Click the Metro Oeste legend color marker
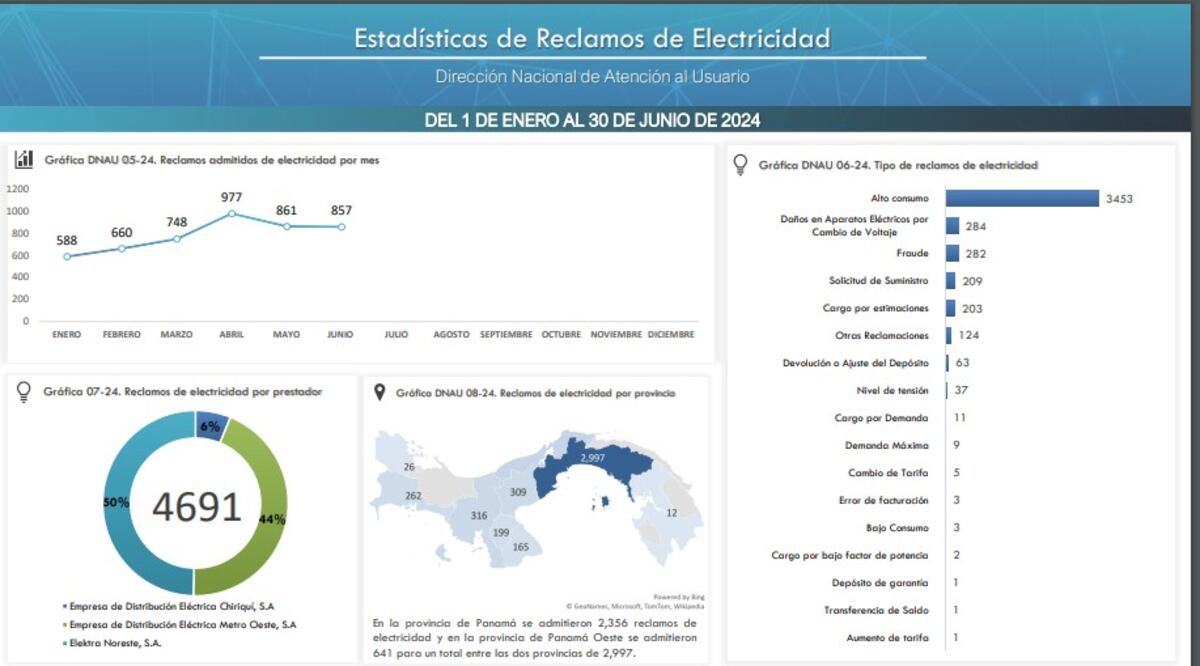Viewport: 1200px width, 666px height. pos(64,625)
